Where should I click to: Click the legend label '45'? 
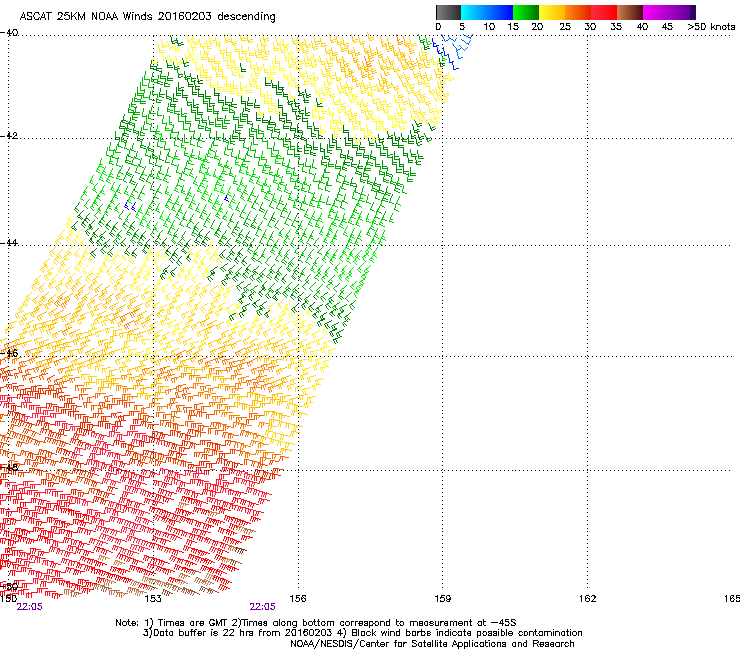point(667,27)
